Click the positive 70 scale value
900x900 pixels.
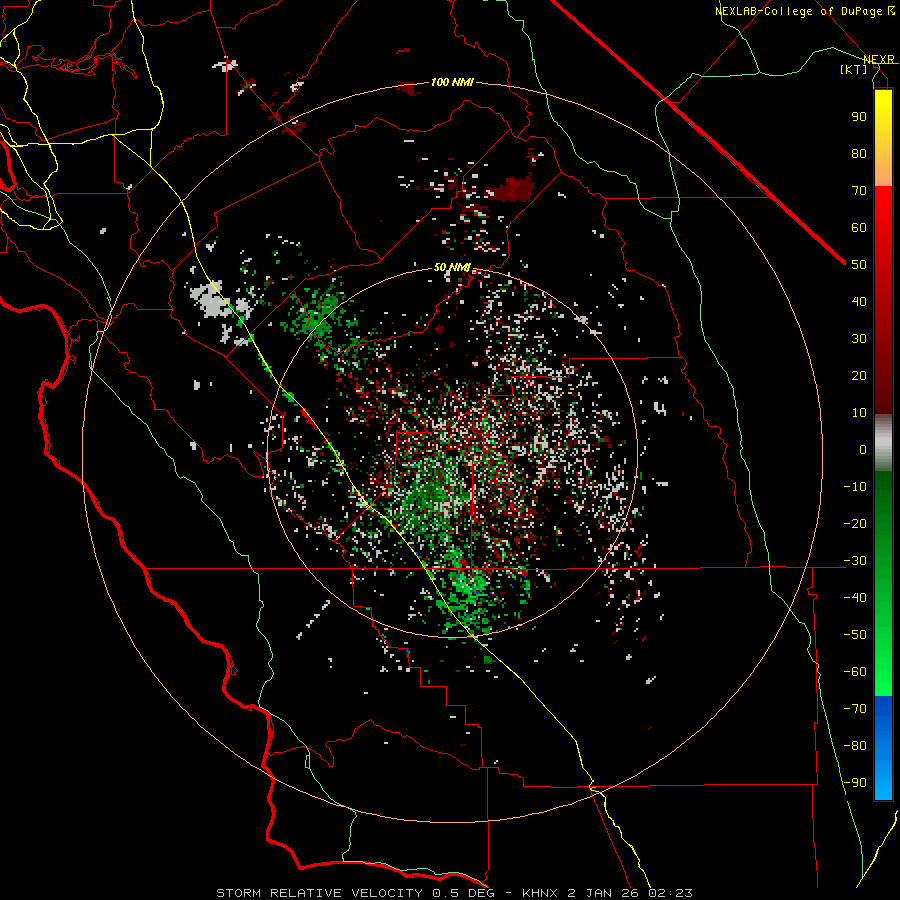859,191
